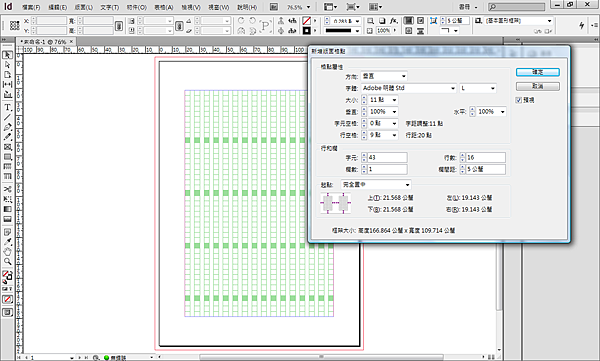Open the 編輯(E) menu
This screenshot has width=600, height=361.
[x=58, y=7]
